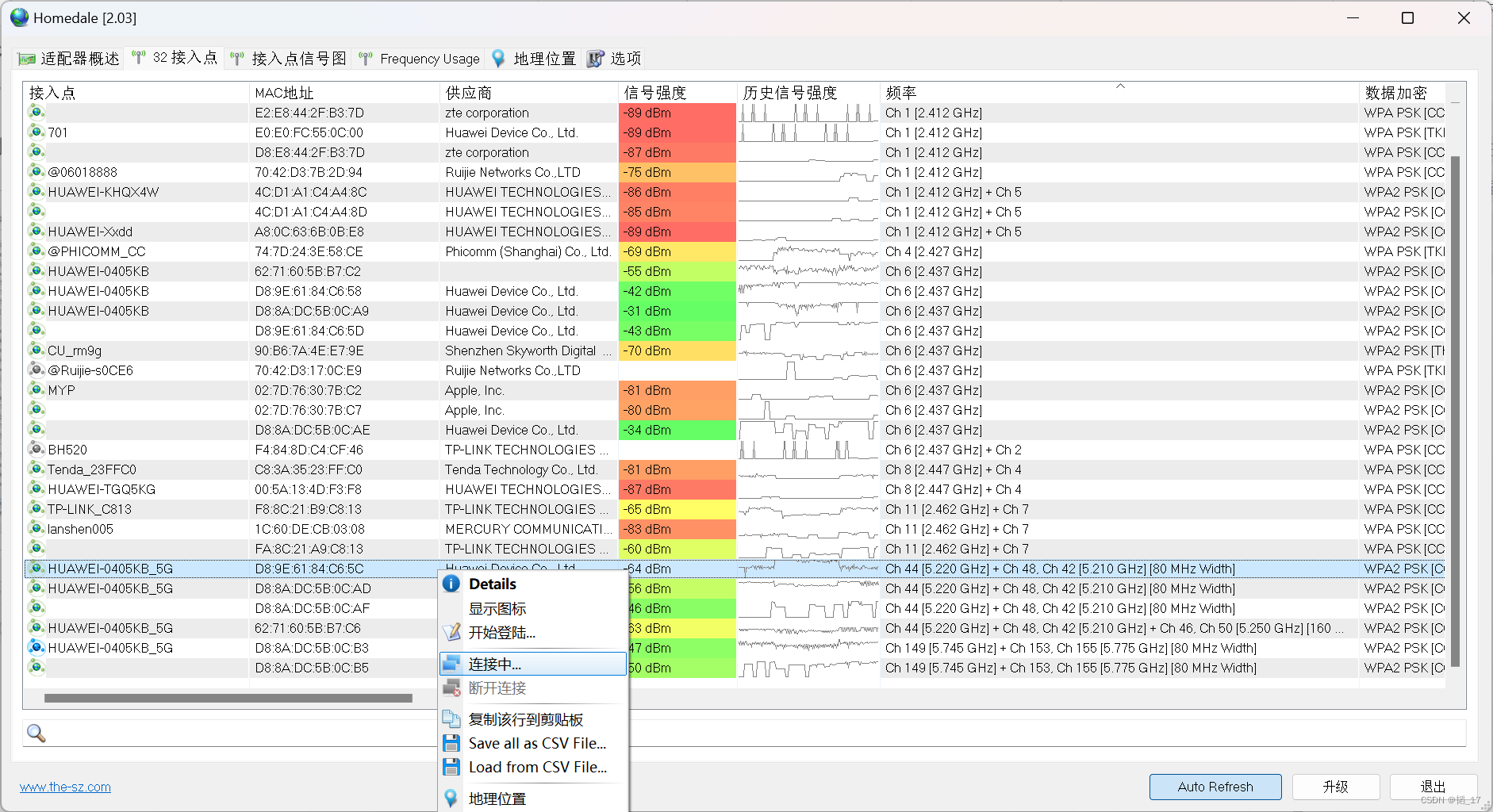Click the icon beside @PHICOMM_CC
1493x812 pixels.
point(36,251)
